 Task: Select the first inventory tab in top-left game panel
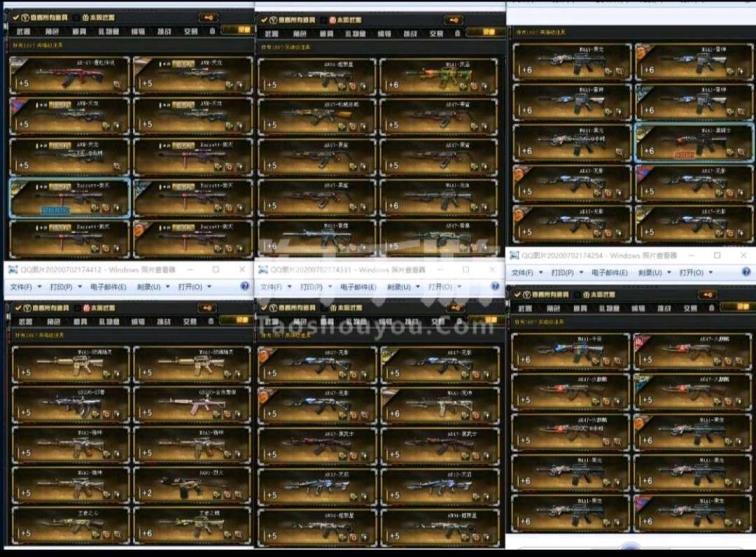point(23,31)
